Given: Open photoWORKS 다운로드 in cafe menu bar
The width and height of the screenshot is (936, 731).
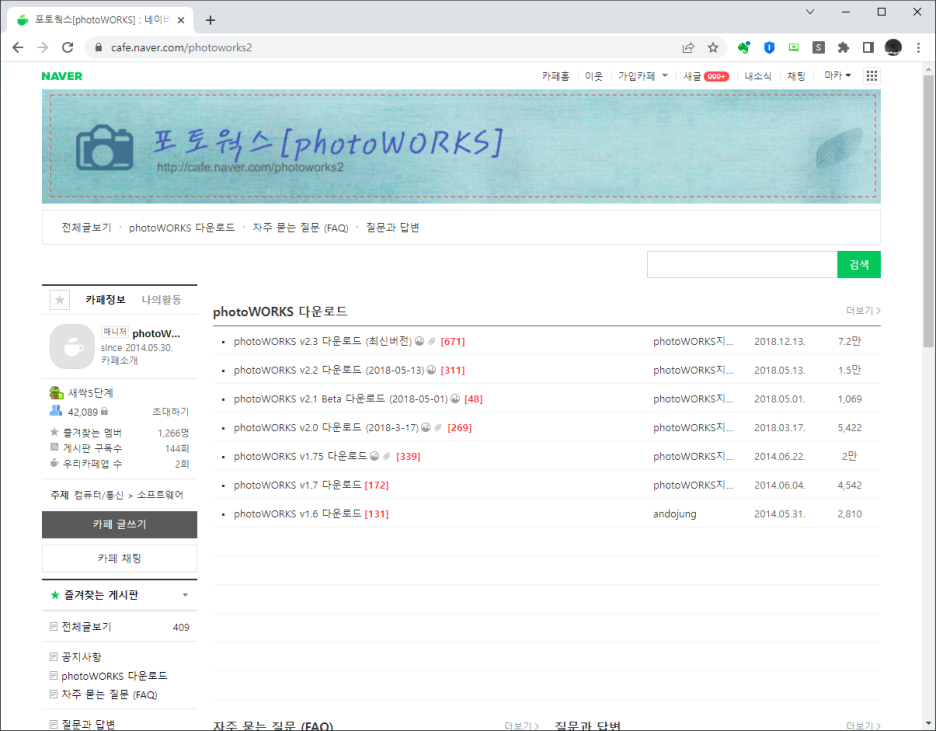Looking at the screenshot, I should [x=181, y=227].
